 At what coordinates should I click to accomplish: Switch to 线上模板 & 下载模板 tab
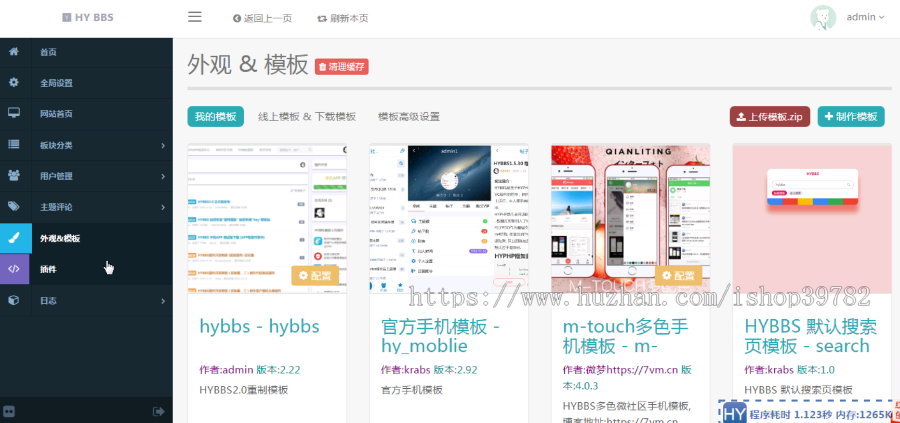point(307,117)
